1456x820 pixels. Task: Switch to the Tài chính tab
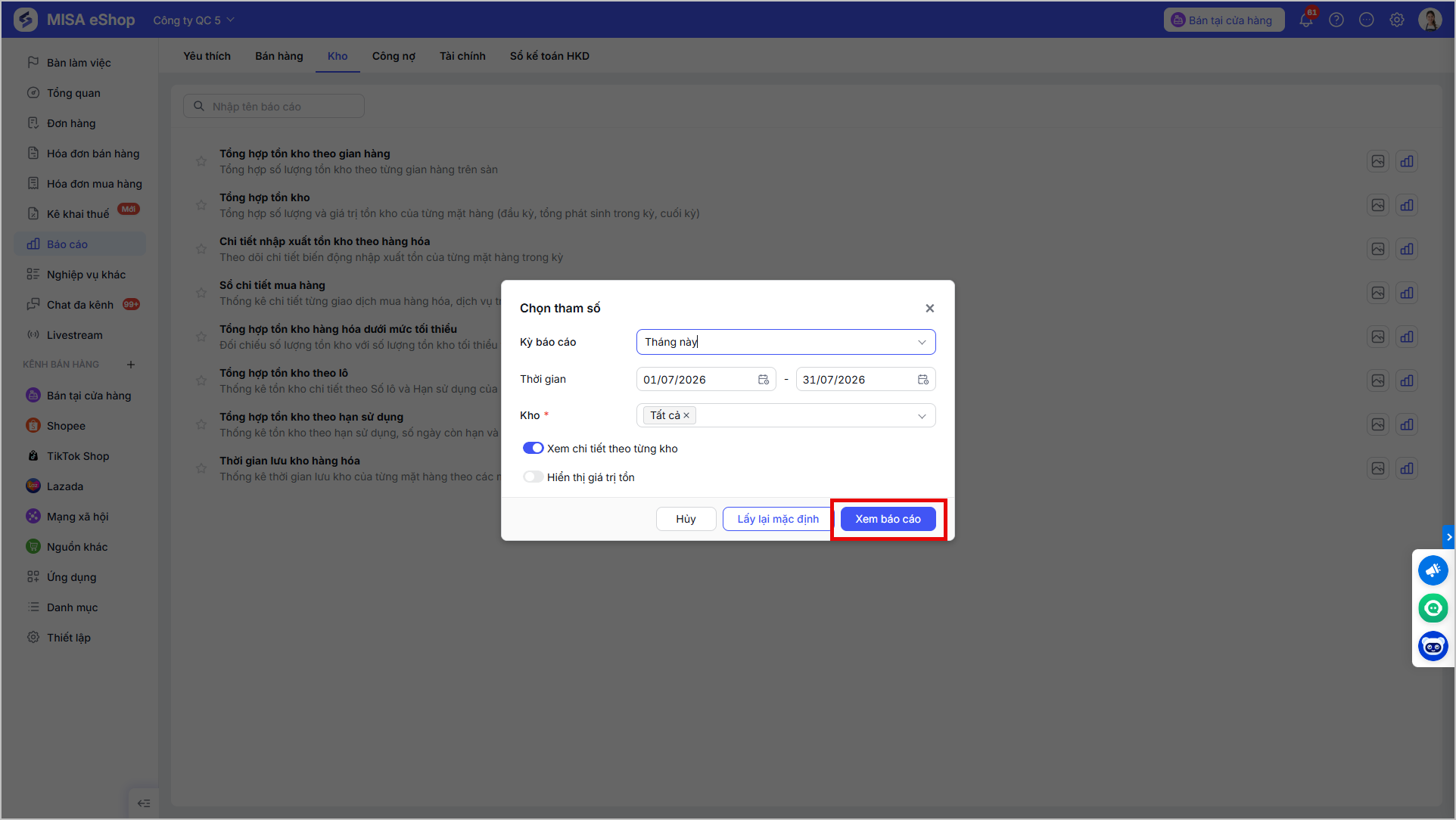[x=462, y=56]
